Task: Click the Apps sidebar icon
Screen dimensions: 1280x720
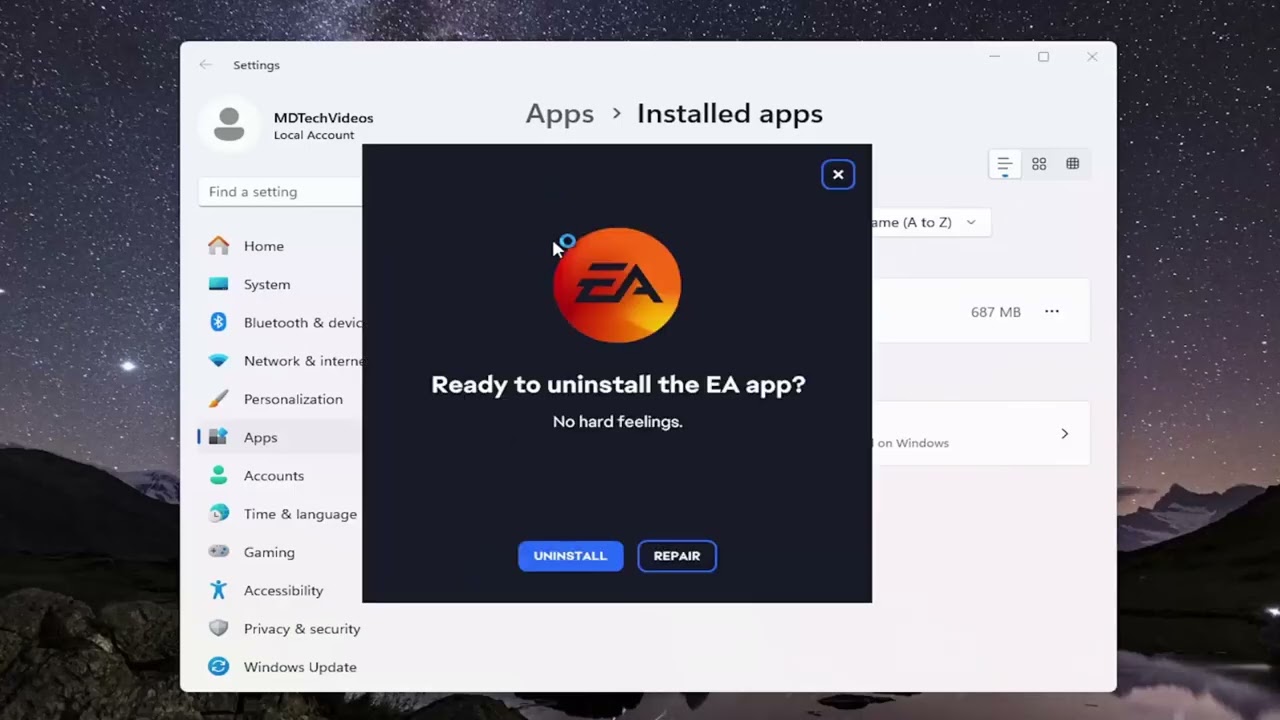Action: pos(218,437)
